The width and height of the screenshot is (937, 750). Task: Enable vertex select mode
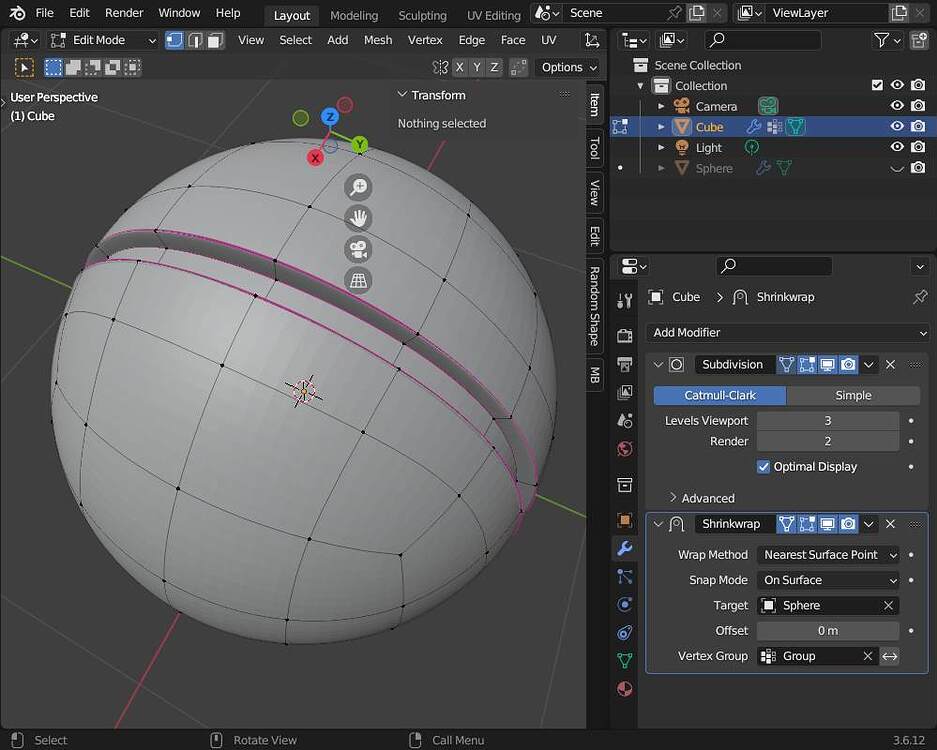click(174, 40)
